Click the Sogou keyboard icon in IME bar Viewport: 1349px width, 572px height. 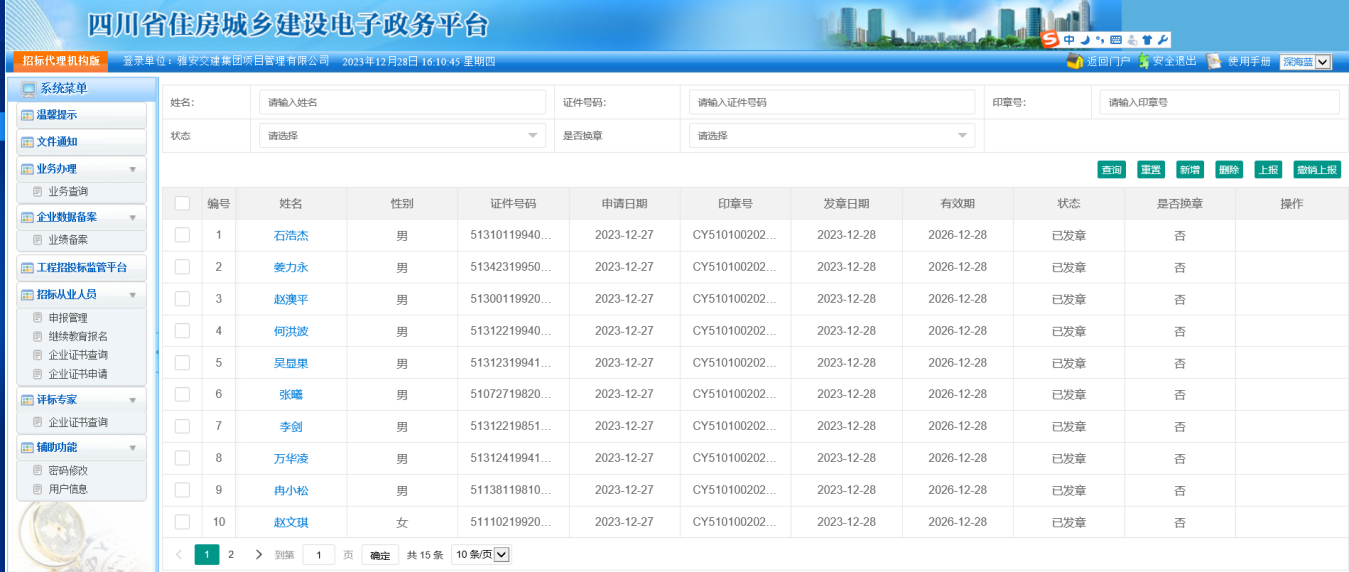point(1115,40)
